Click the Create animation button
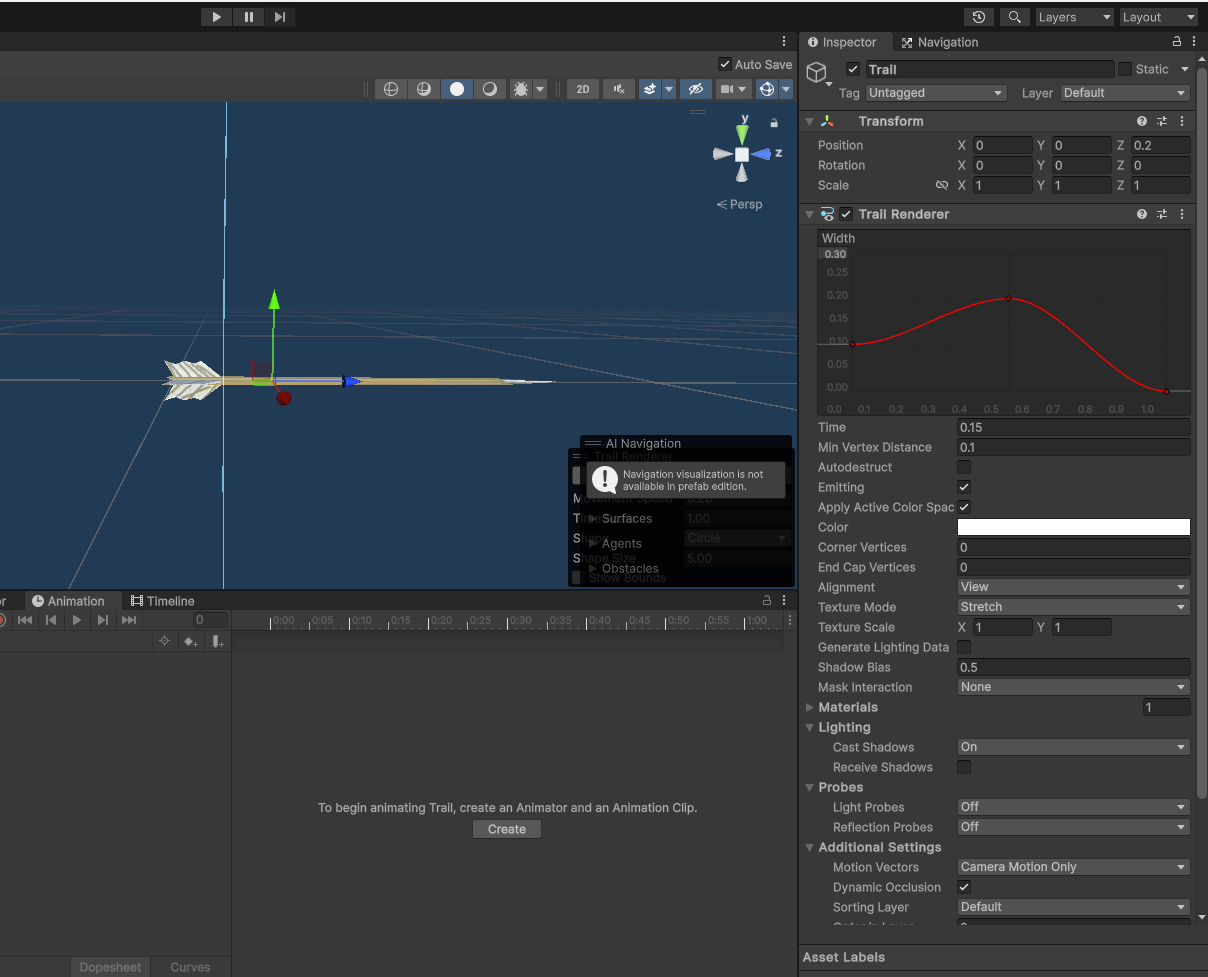1208x977 pixels. 507,829
